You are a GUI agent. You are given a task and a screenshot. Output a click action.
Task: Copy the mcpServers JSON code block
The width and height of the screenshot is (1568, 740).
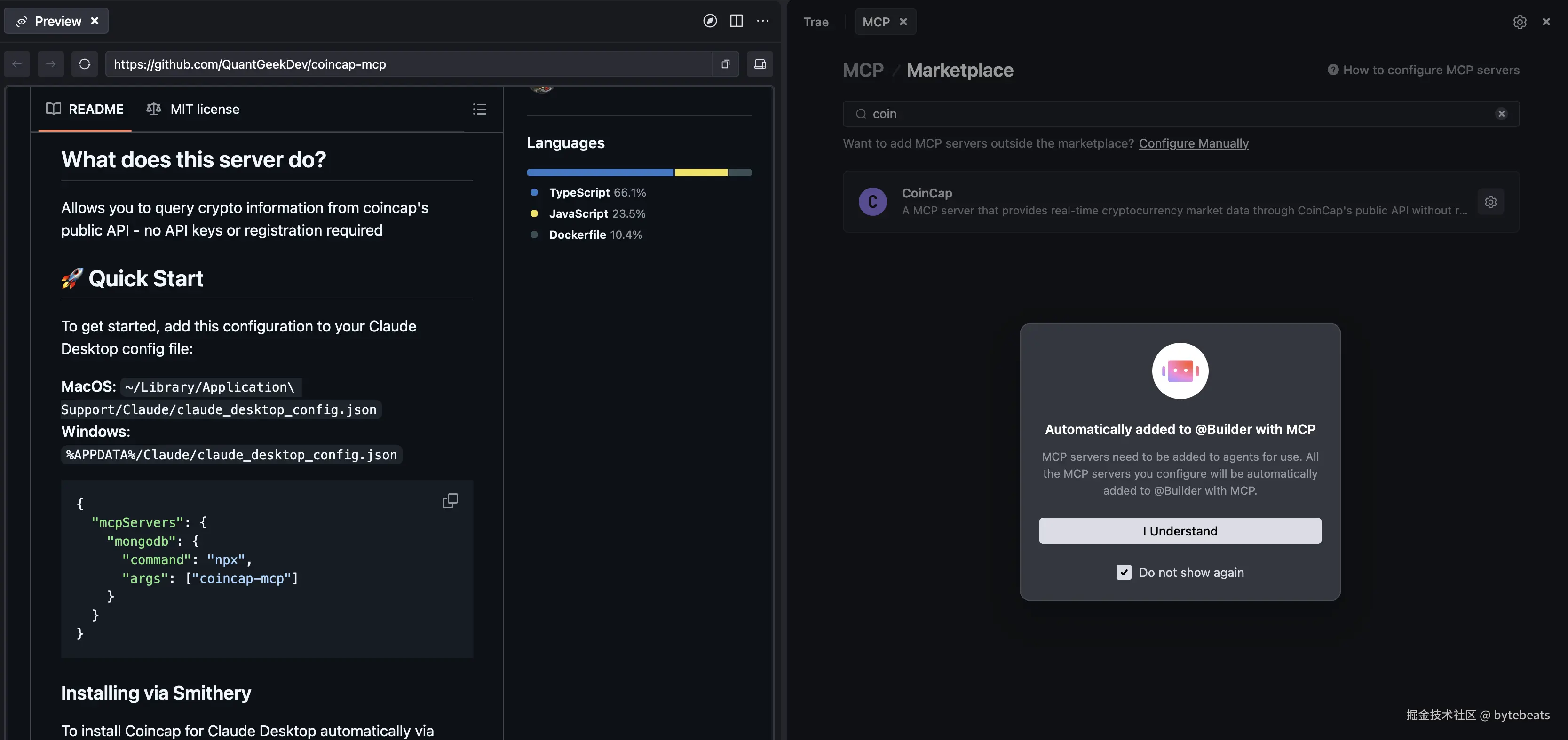[451, 501]
